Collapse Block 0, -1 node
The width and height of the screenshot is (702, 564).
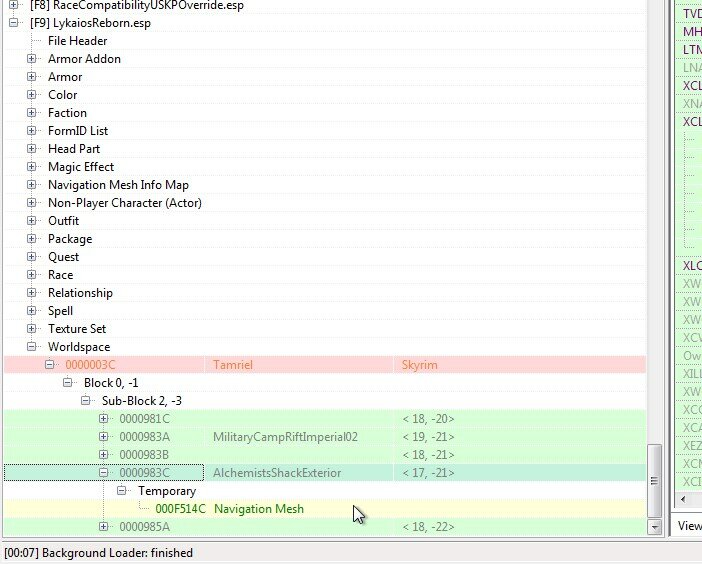68,383
